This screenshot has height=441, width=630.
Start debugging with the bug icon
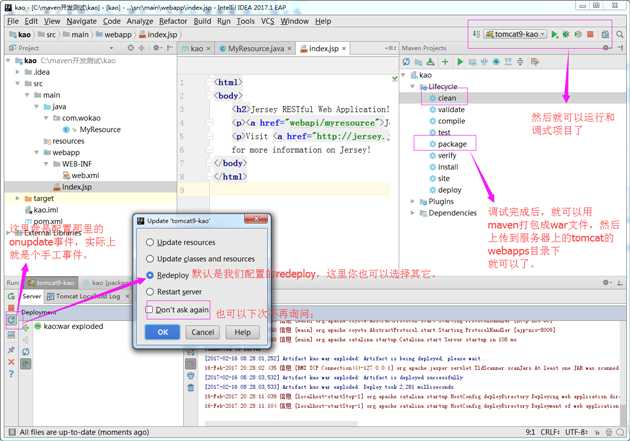click(566, 35)
